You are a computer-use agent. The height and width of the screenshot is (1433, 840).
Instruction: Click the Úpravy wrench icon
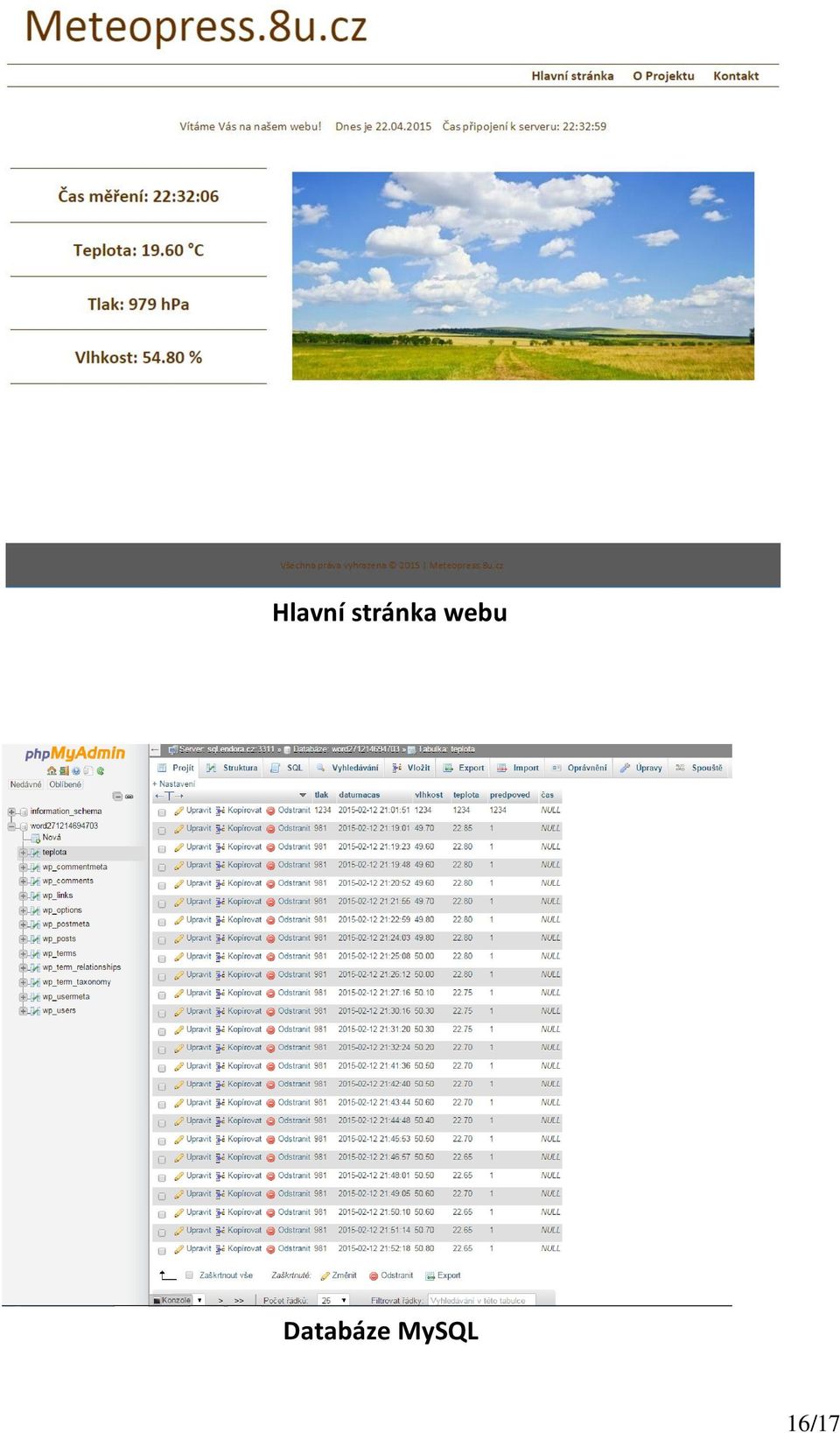coord(625,768)
